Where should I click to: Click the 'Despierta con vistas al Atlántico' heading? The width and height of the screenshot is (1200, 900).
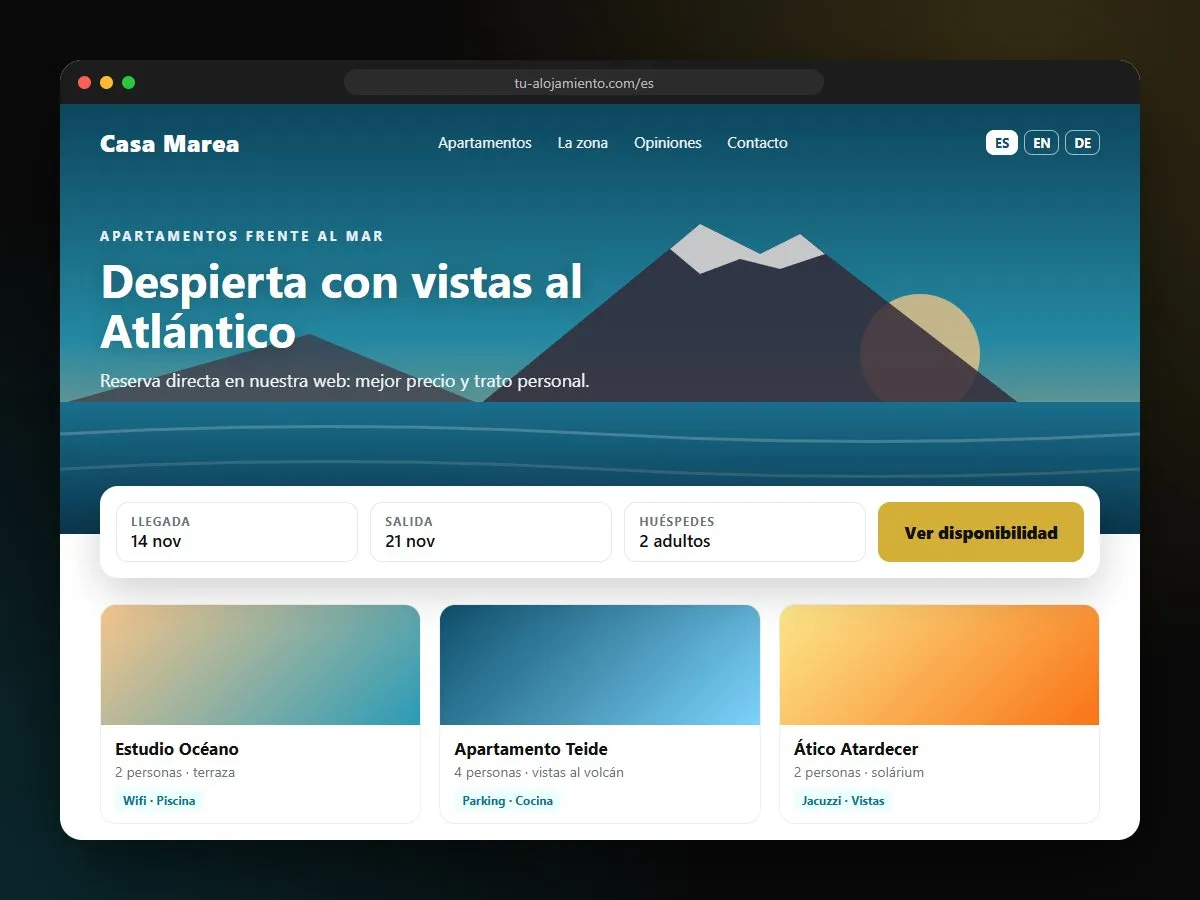click(341, 306)
